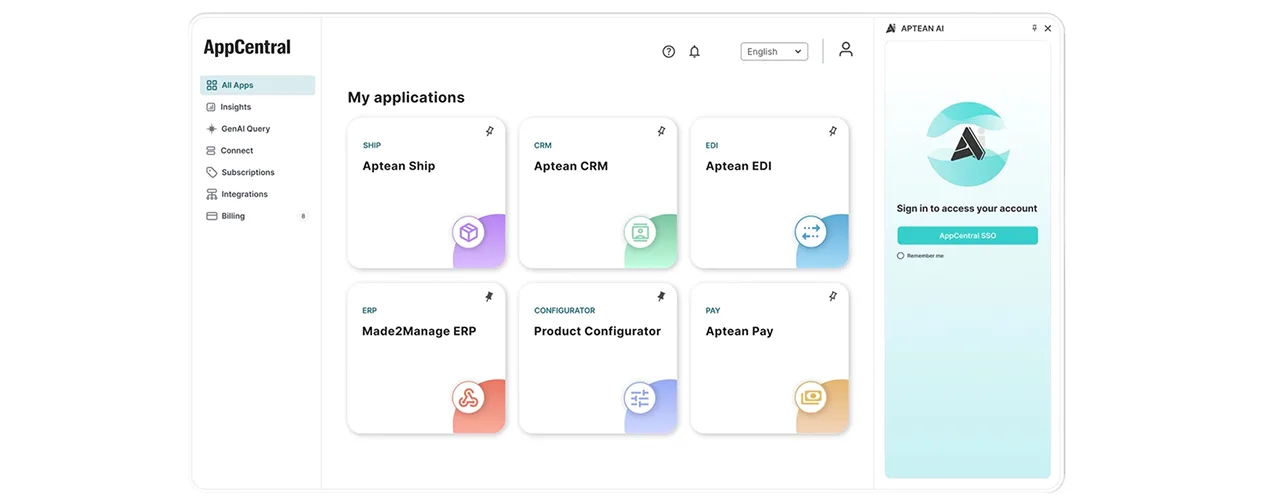Click the Product Configurator sliders icon
Viewport: 1285px width, 500px height.
(640, 398)
